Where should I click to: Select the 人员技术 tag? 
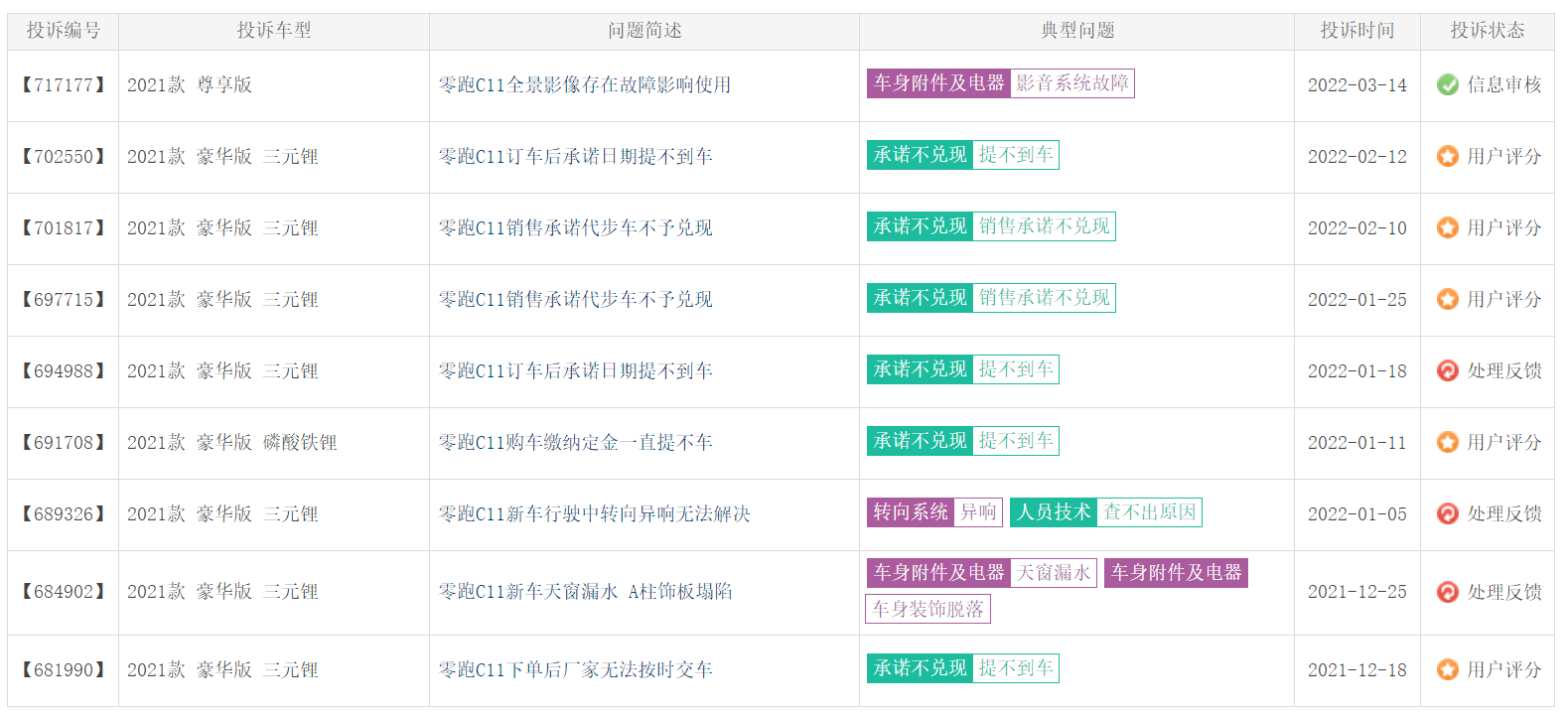[1054, 512]
